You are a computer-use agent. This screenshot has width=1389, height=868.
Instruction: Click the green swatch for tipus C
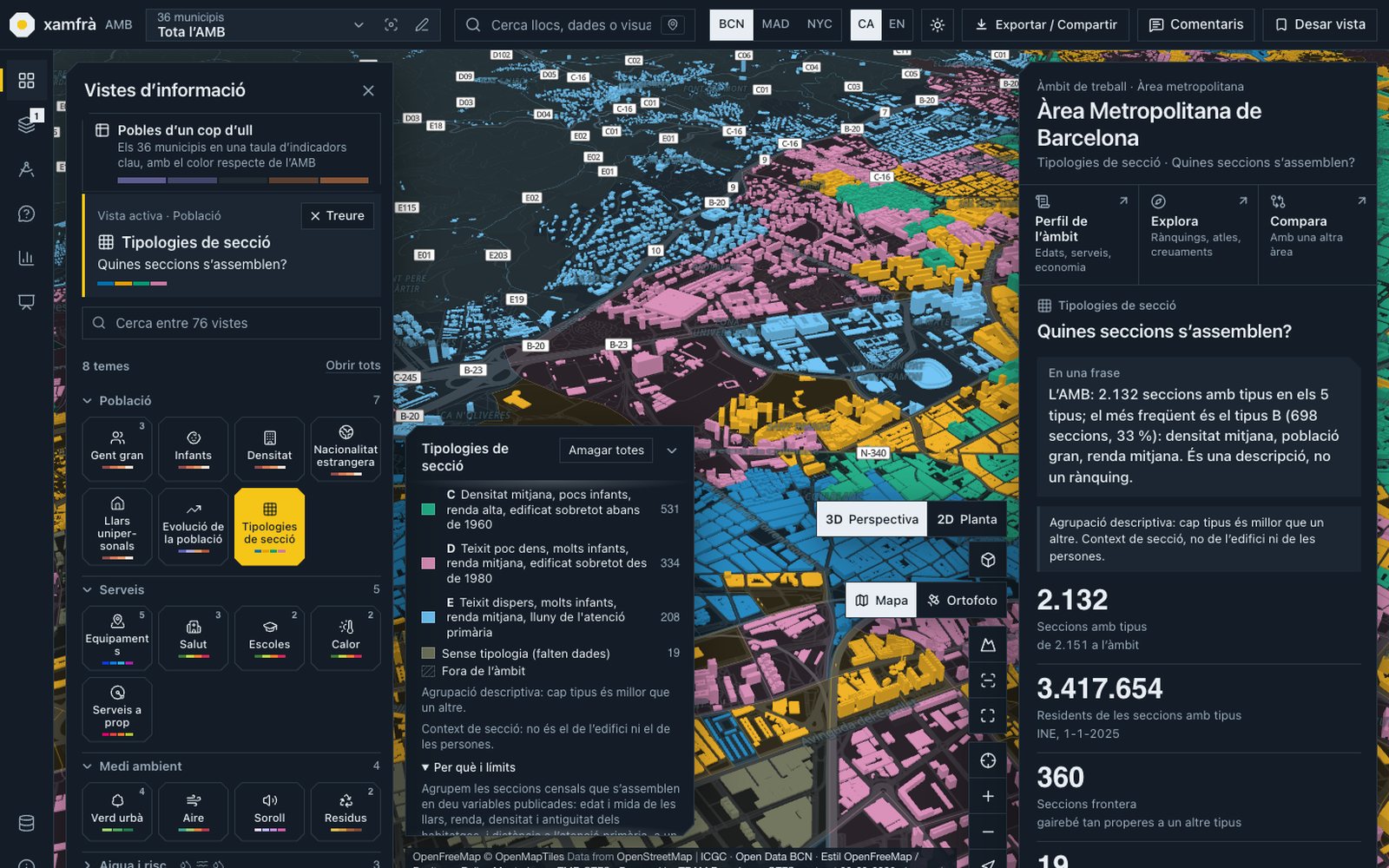tap(428, 510)
